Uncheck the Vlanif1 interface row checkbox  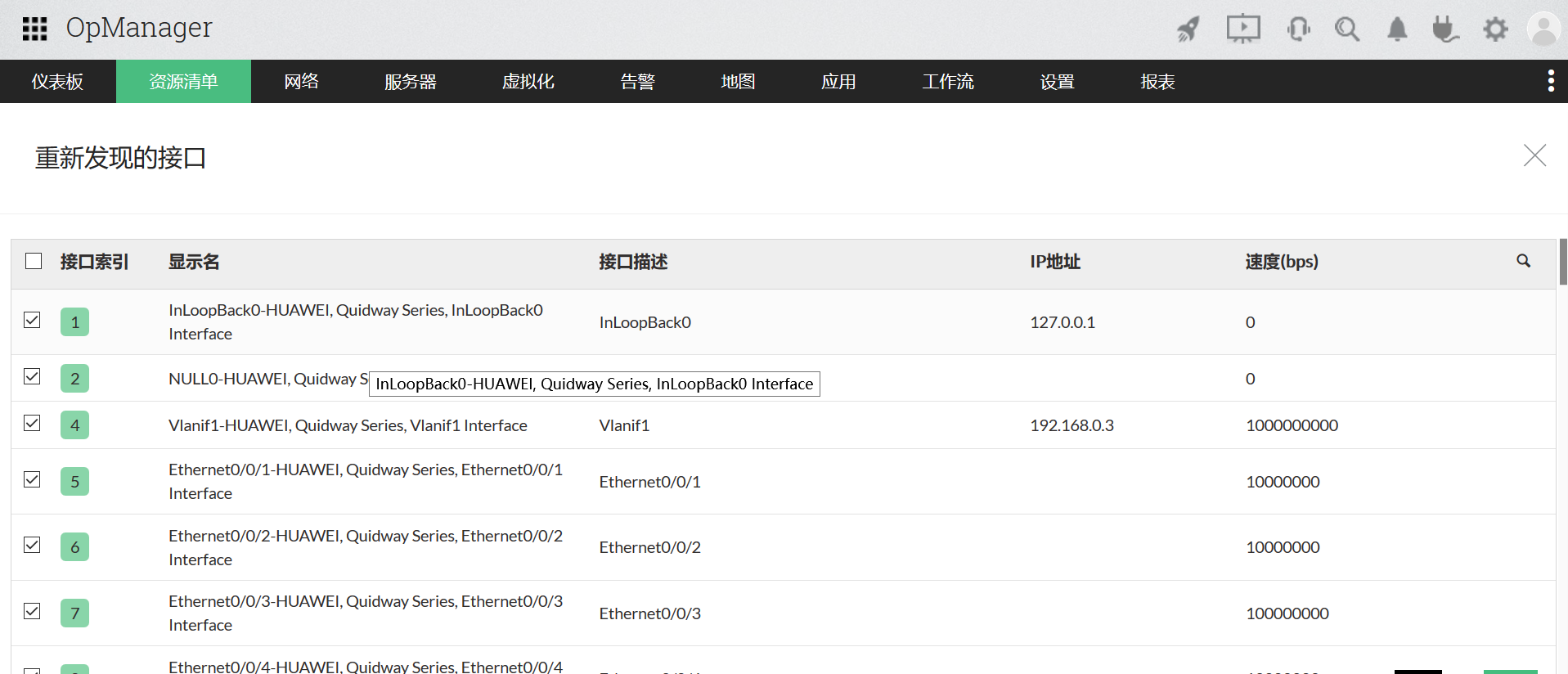pyautogui.click(x=32, y=423)
